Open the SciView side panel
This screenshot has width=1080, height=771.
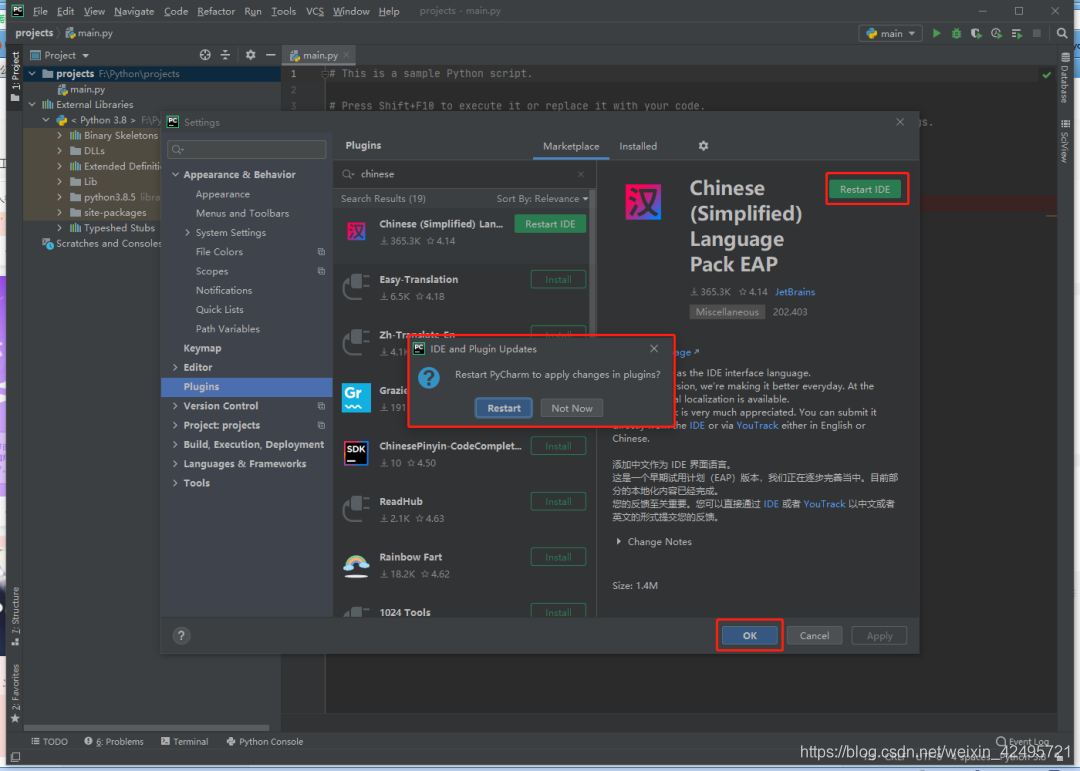(x=1066, y=141)
